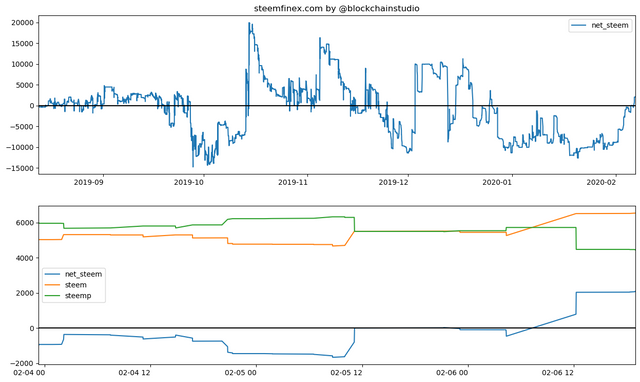640x382 pixels.
Task: Click the 2019-11 x-axis label
Action: (293, 182)
